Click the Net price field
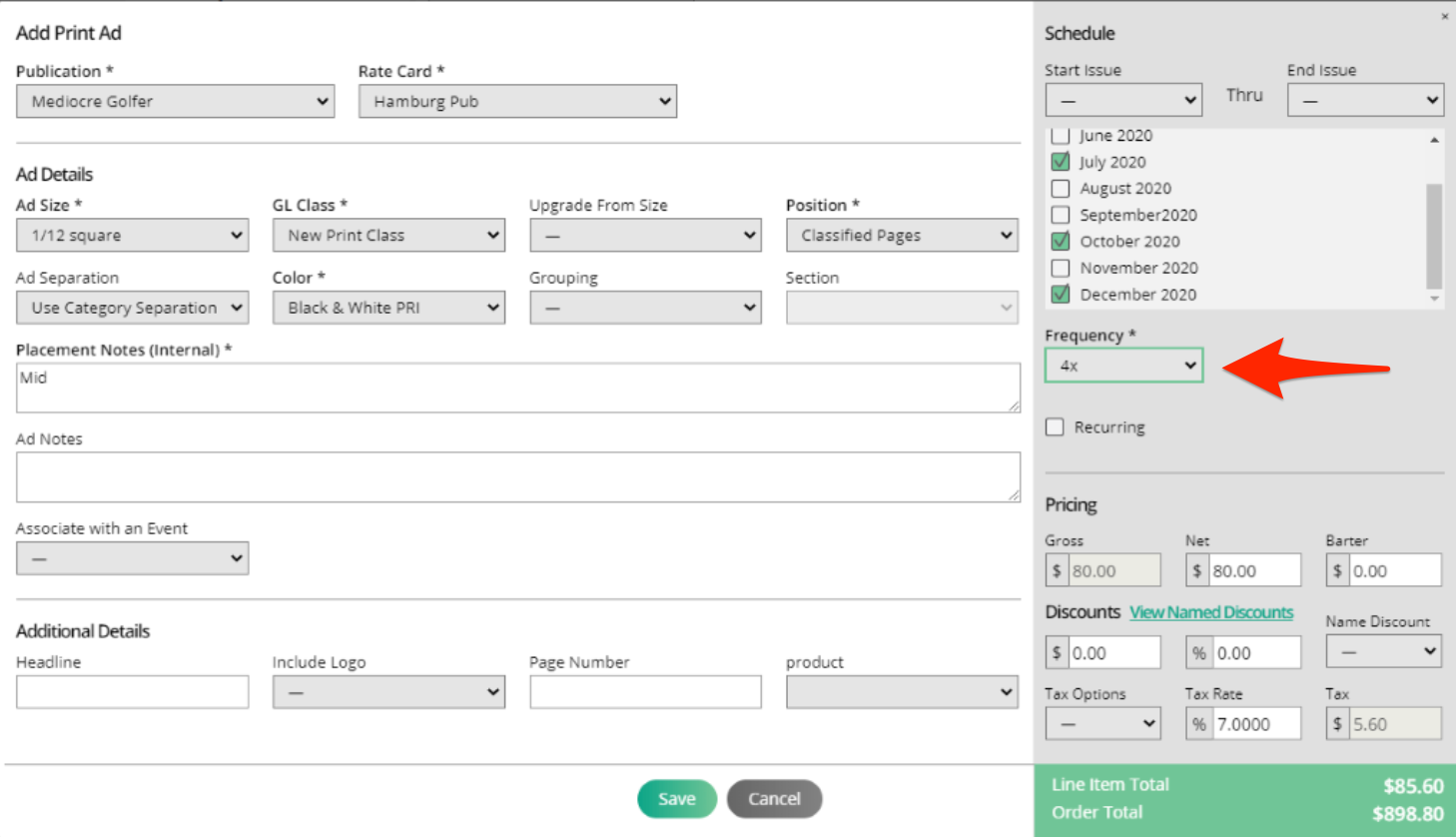The image size is (1456, 837). coord(1253,571)
